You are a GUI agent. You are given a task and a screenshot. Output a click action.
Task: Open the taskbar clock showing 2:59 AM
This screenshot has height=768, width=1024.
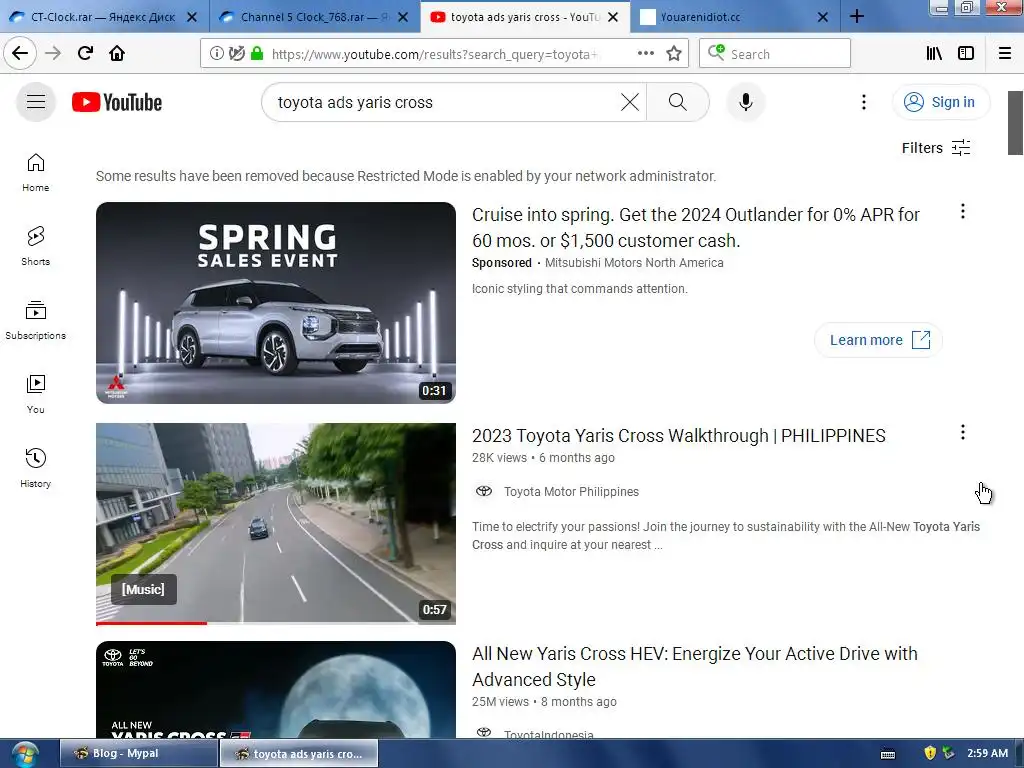pyautogui.click(x=987, y=753)
